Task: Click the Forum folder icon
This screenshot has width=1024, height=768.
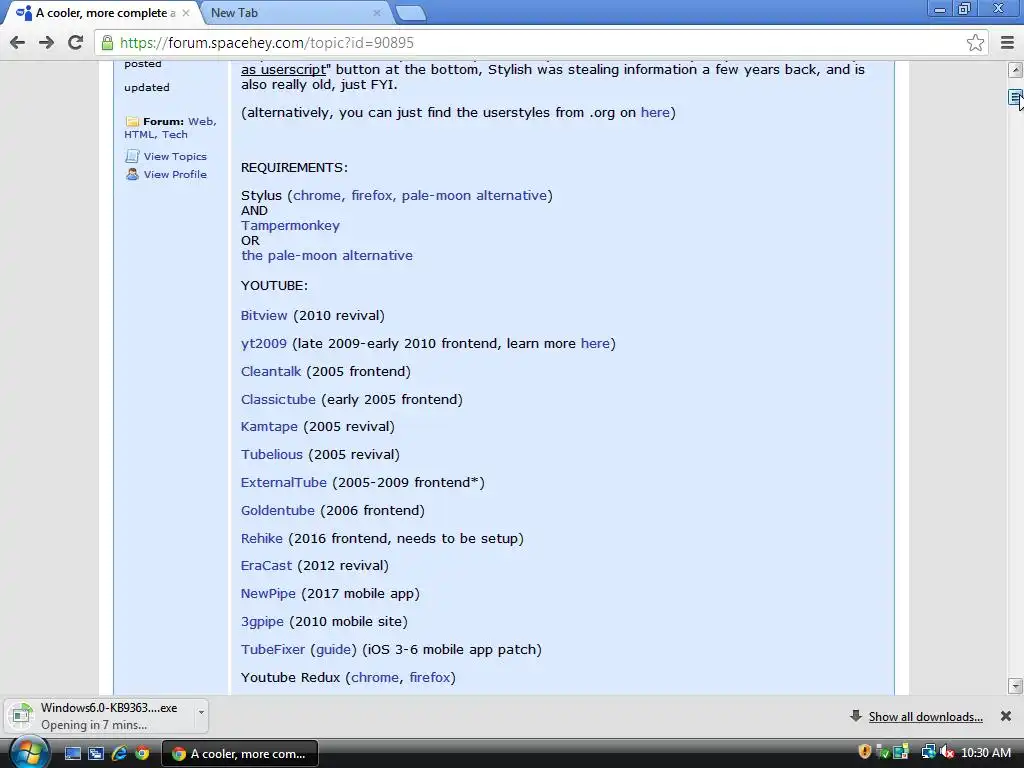Action: pos(132,121)
